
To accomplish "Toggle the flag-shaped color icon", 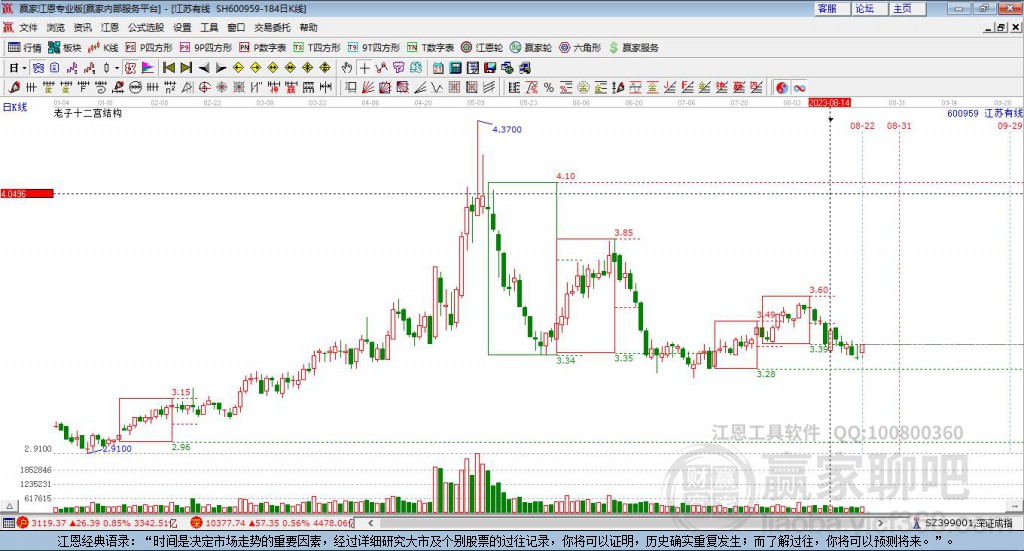I will click(x=148, y=68).
